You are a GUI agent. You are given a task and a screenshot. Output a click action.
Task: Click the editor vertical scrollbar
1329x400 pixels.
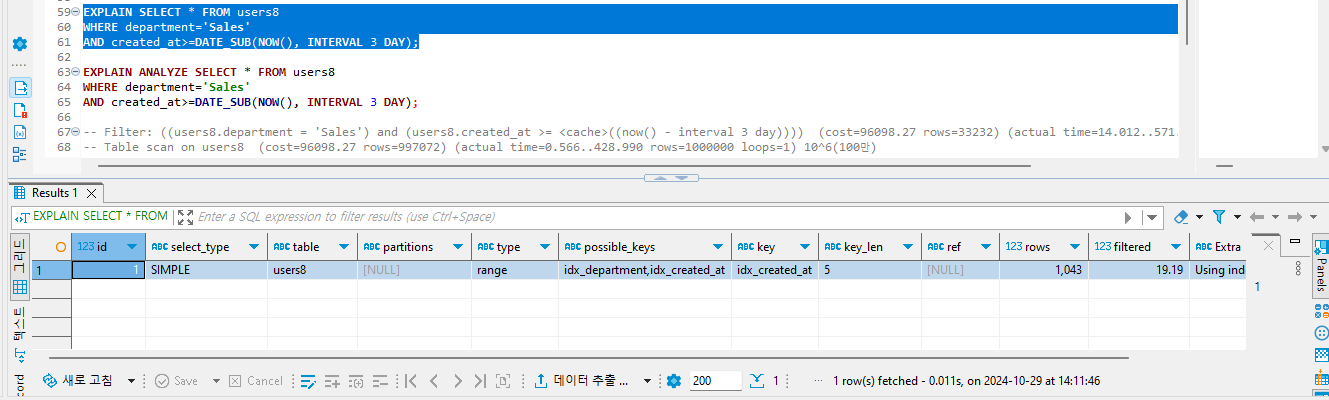click(1187, 22)
